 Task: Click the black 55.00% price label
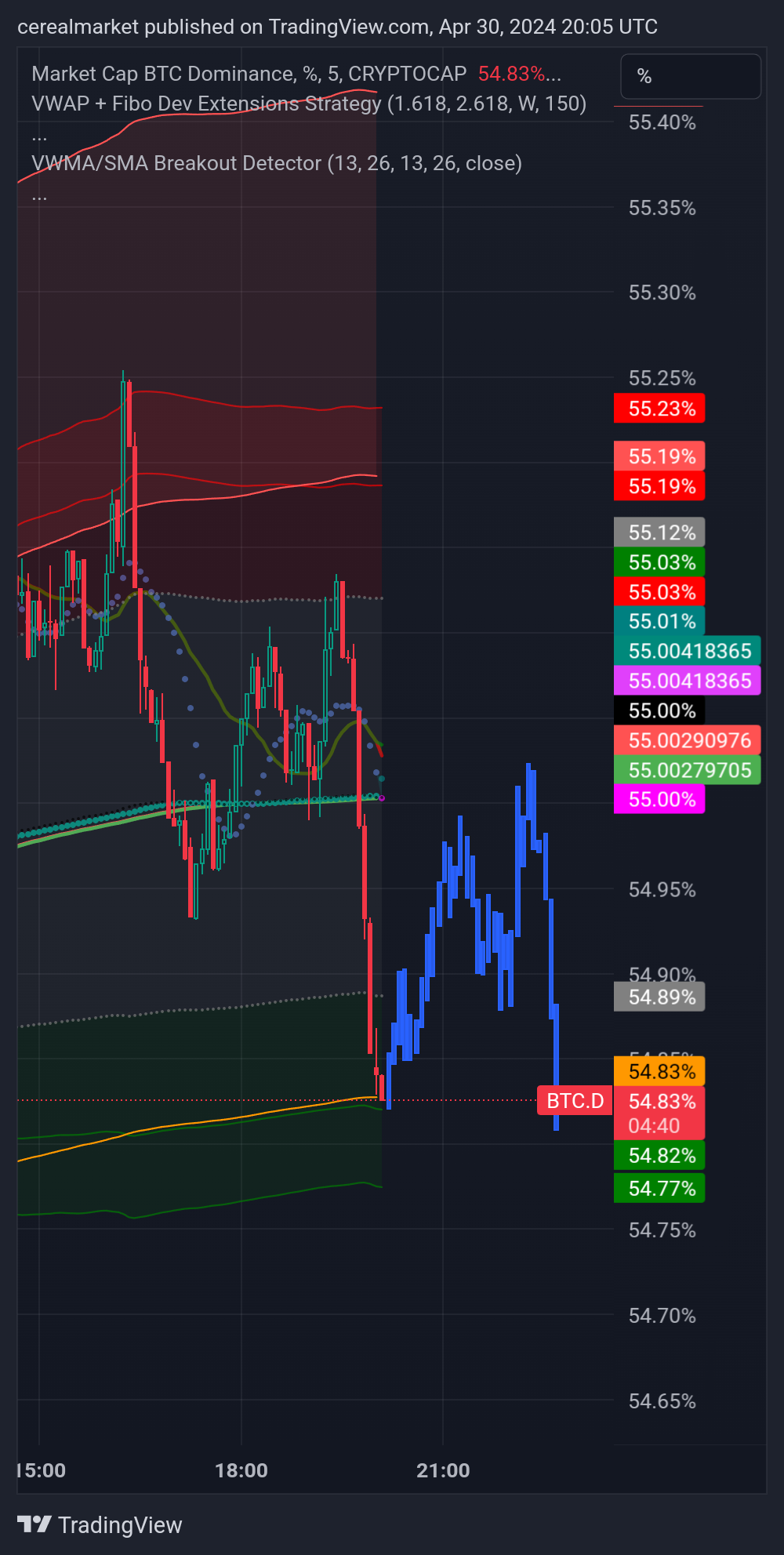659,710
